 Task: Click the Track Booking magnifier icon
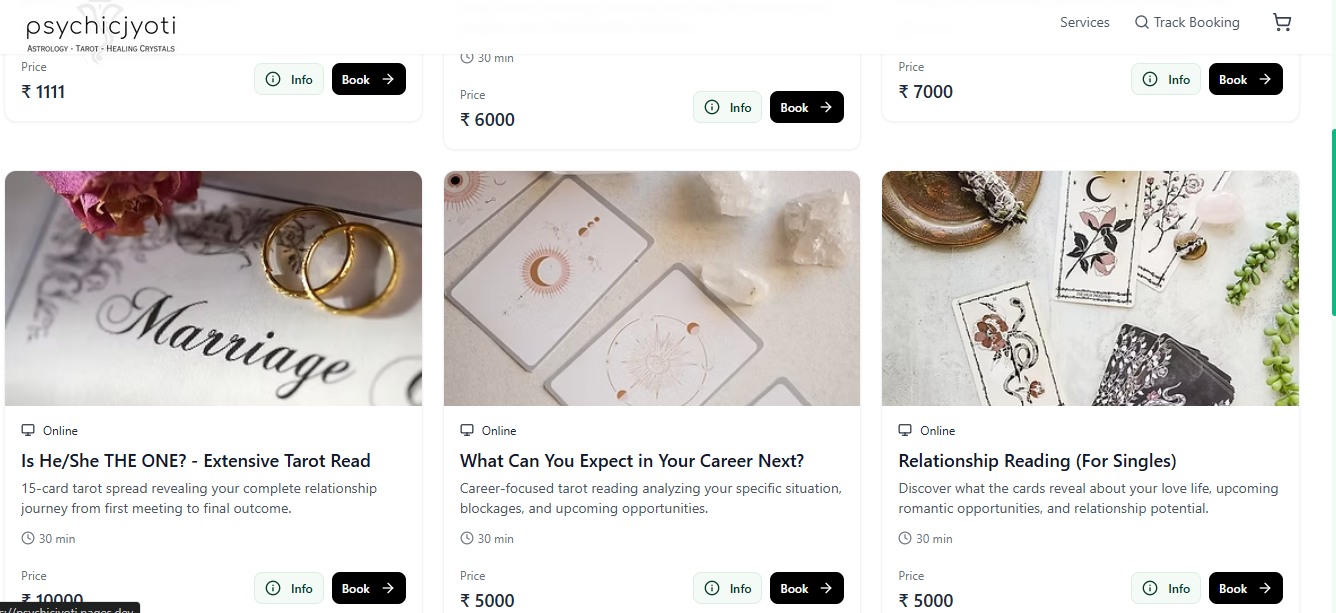[1141, 23]
